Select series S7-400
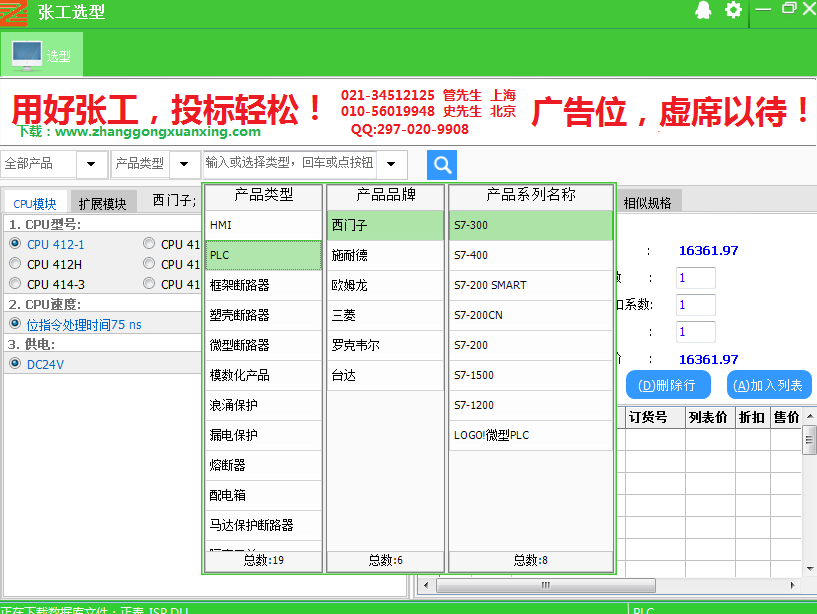 coord(531,255)
